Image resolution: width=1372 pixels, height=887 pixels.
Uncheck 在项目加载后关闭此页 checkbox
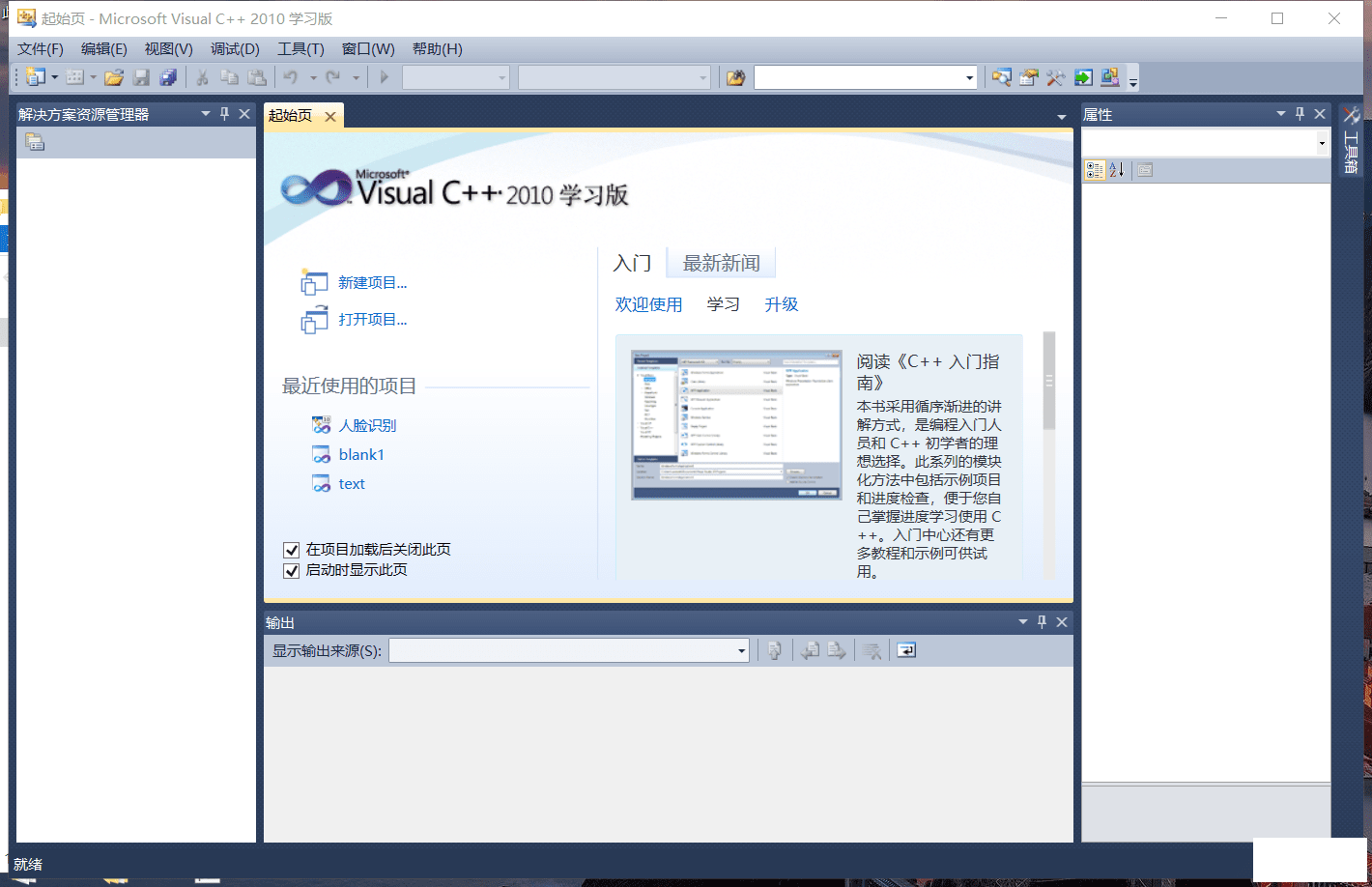291,550
